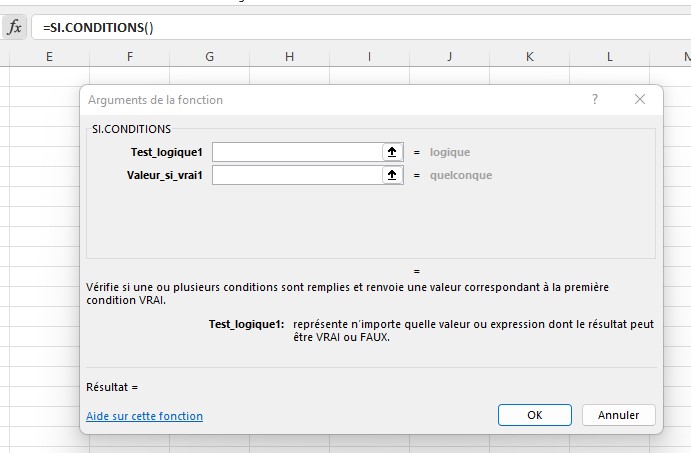
Task: Select column L header
Action: (x=609, y=57)
